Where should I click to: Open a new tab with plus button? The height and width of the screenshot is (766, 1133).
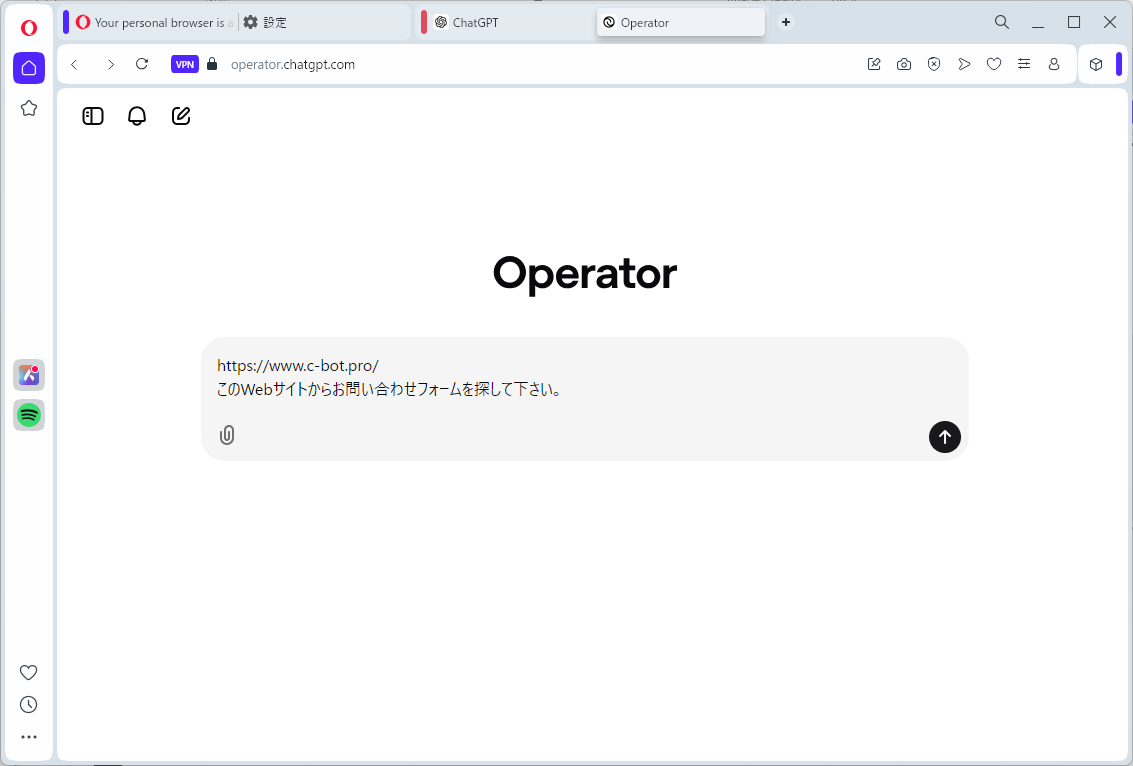785,22
